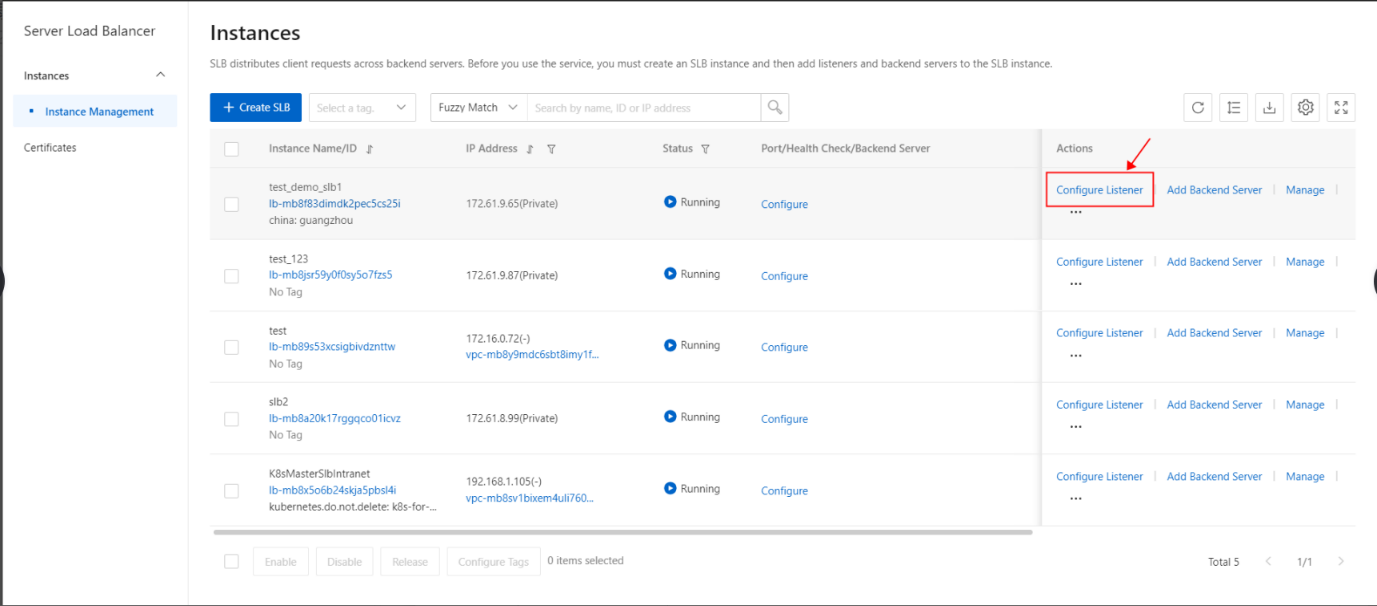The height and width of the screenshot is (606, 1377).
Task: Click Configure Listener for test_demo_slb1
Action: point(1100,190)
